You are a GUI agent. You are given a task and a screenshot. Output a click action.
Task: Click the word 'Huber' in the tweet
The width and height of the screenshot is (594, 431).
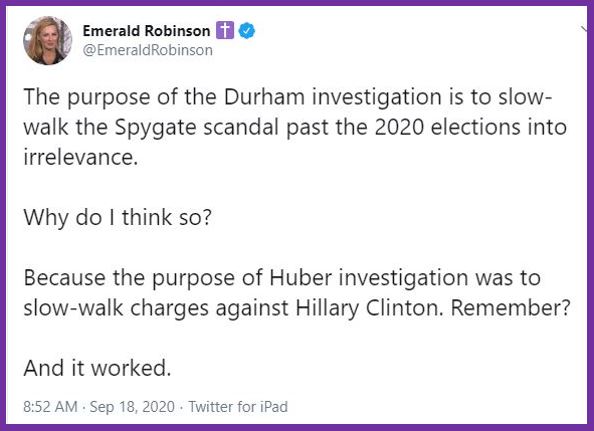301,278
